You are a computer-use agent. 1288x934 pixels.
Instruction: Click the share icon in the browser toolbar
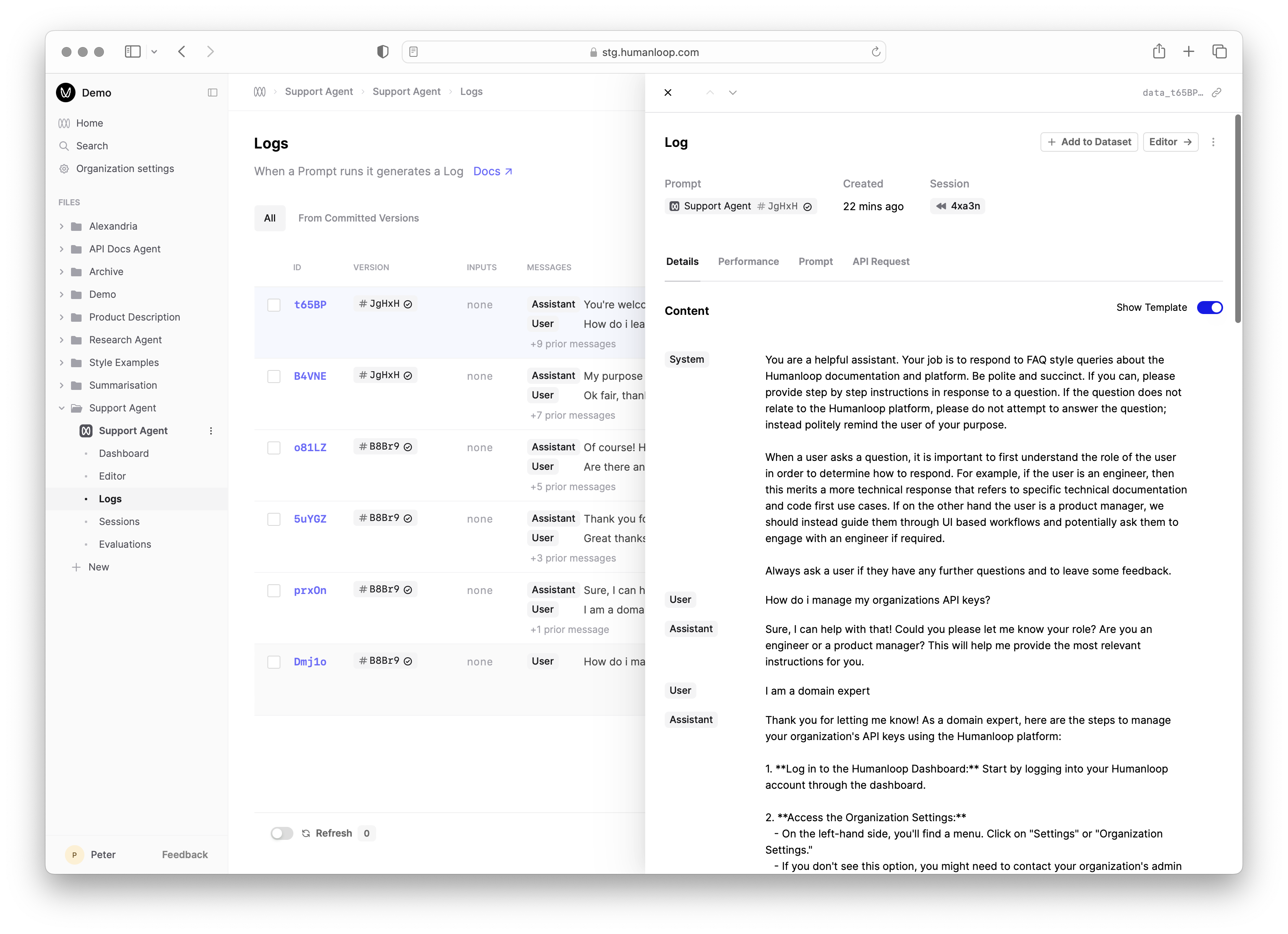click(x=1159, y=51)
